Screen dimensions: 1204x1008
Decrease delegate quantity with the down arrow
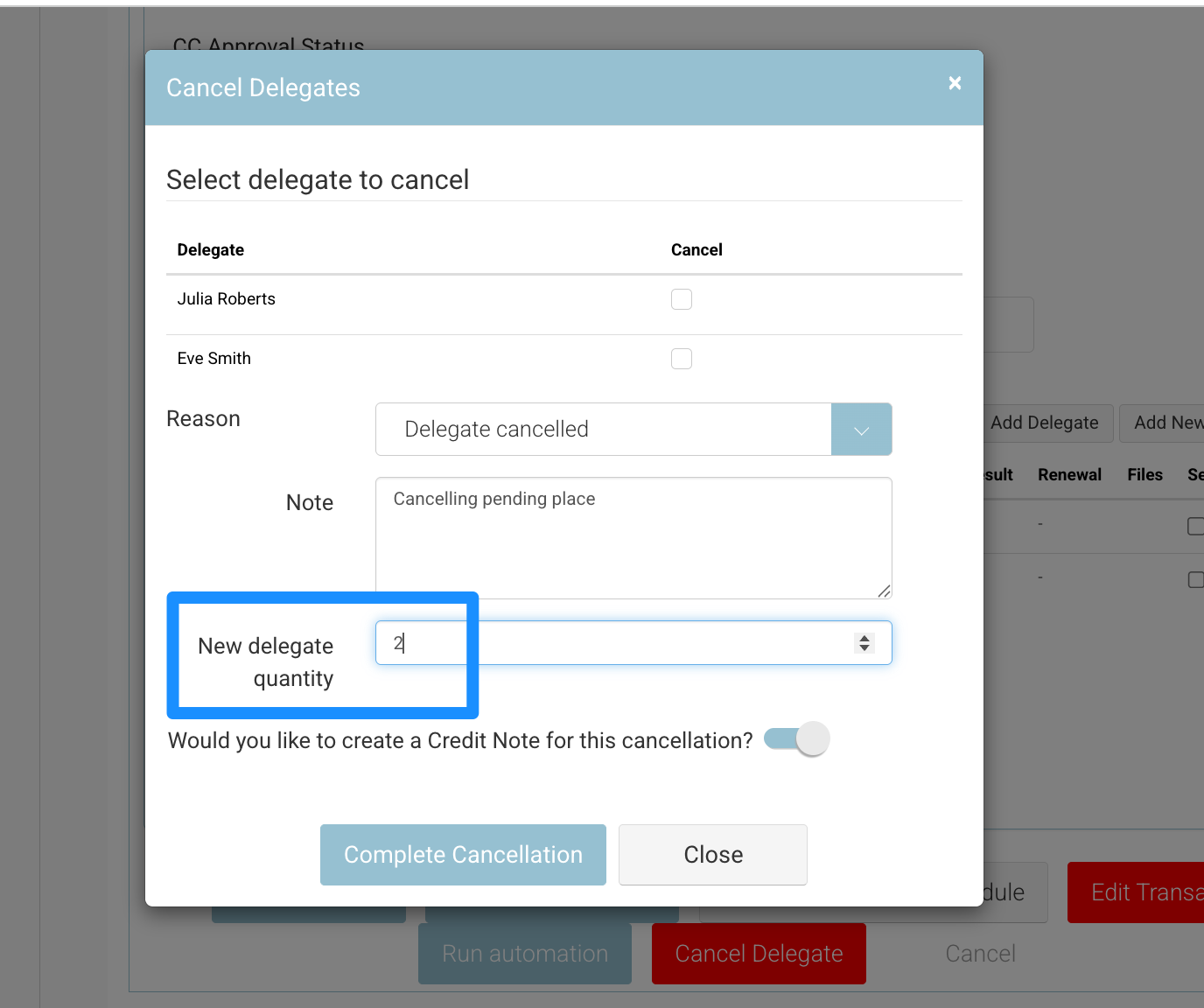click(864, 648)
